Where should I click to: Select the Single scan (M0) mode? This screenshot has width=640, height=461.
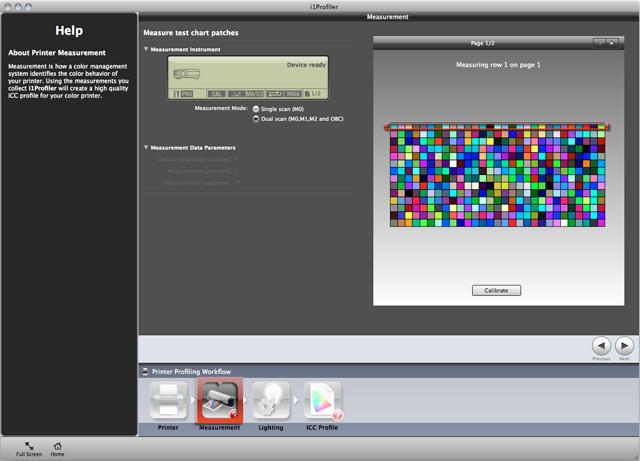pyautogui.click(x=256, y=109)
